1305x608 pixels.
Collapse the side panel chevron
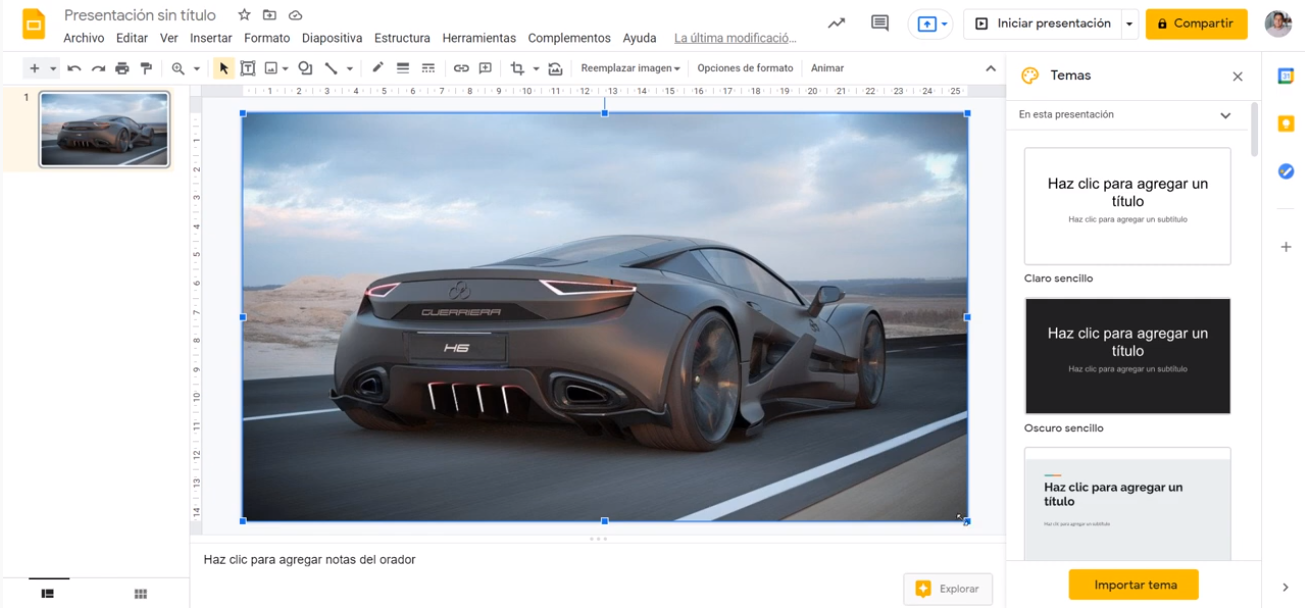[x=1286, y=587]
